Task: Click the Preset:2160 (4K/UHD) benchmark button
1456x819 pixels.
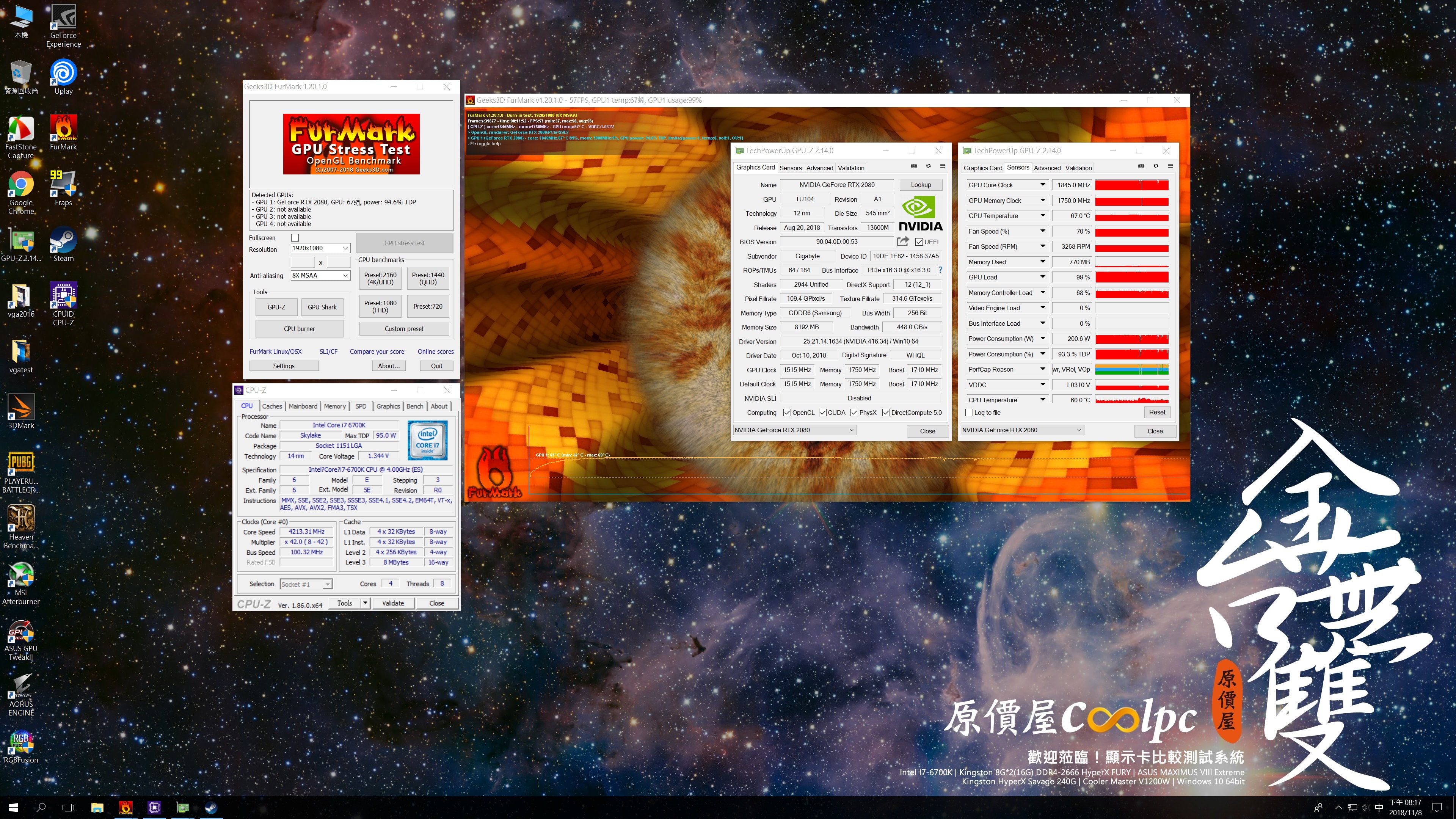Action: [x=380, y=279]
